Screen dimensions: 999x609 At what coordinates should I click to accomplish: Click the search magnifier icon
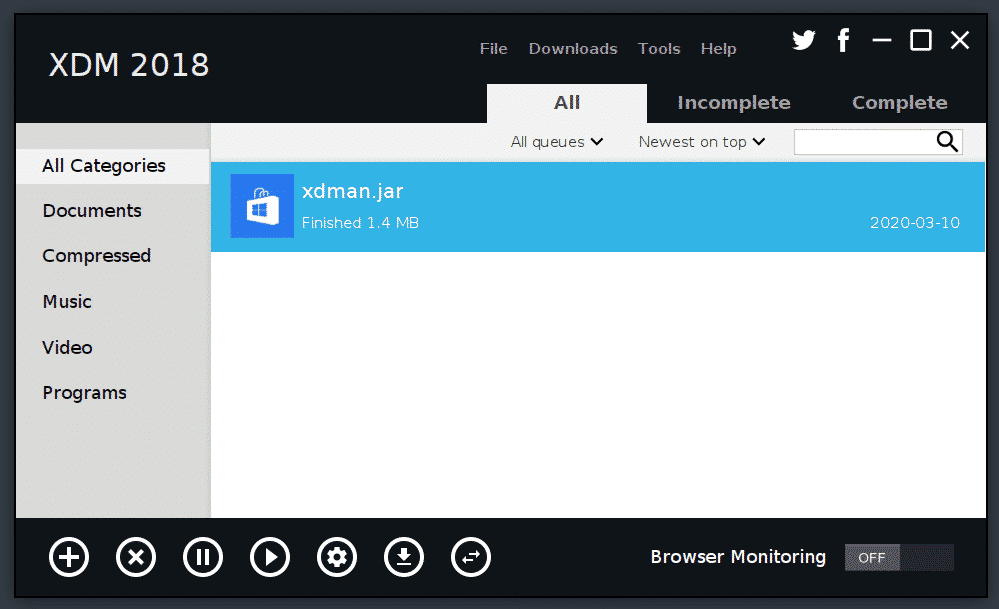click(947, 141)
